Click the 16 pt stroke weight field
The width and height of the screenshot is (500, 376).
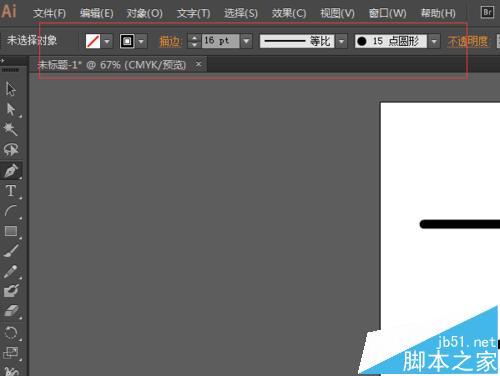tap(220, 41)
